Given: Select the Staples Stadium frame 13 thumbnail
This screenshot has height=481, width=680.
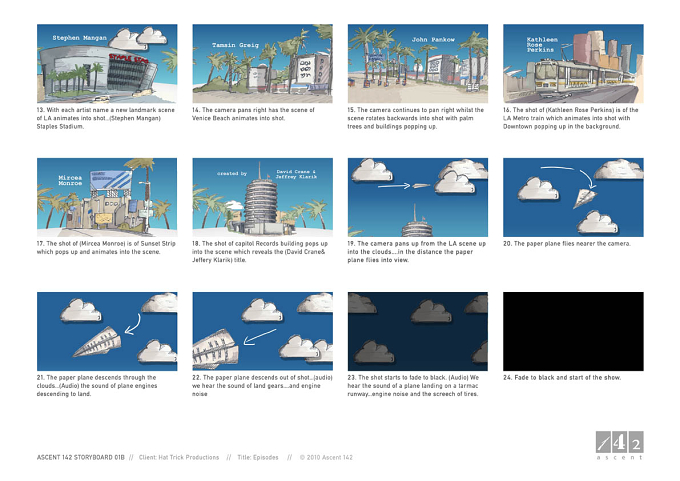Looking at the screenshot, I should [x=107, y=63].
